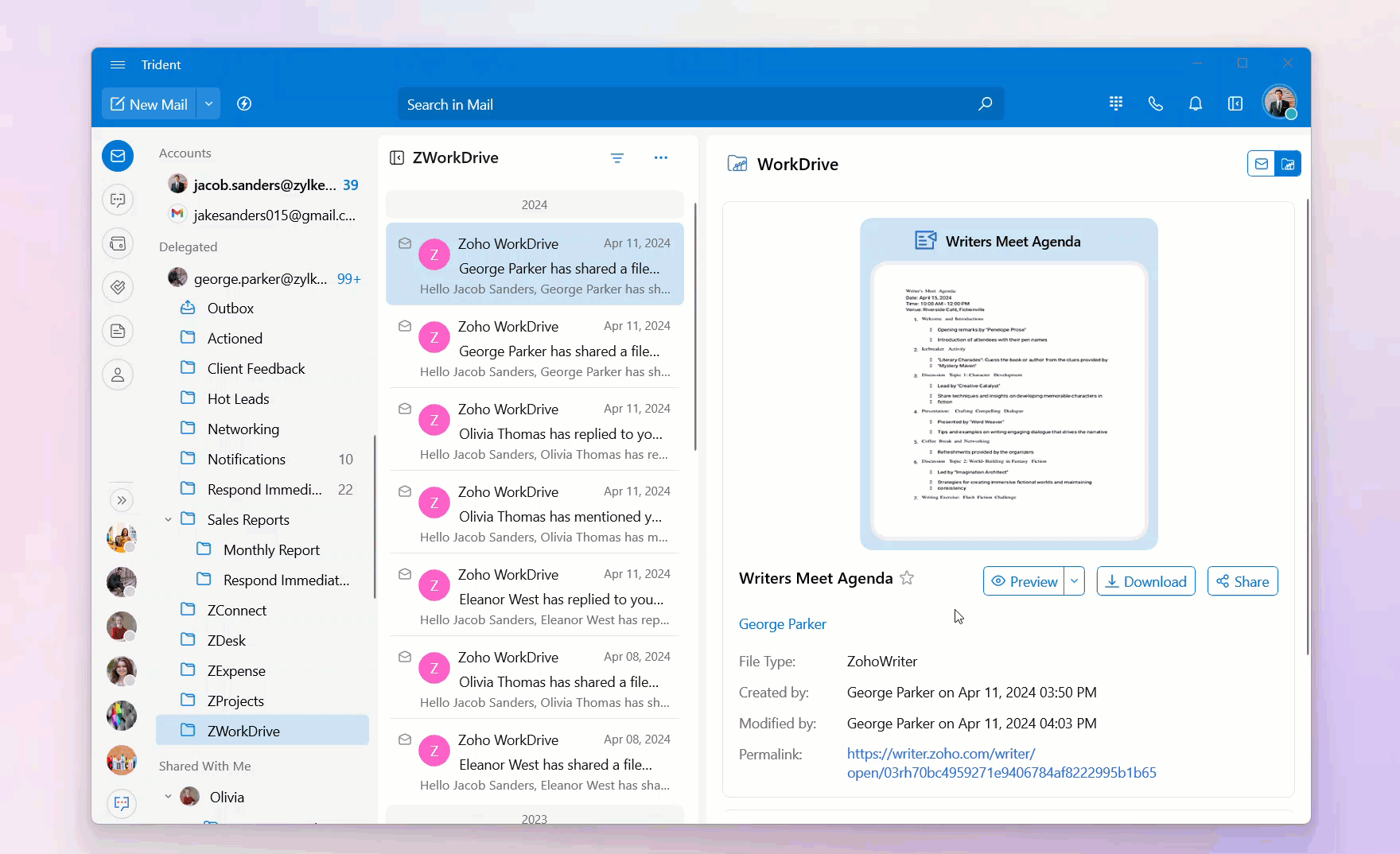
Task: Select jakesanders015@gmail account
Action: coord(262,215)
